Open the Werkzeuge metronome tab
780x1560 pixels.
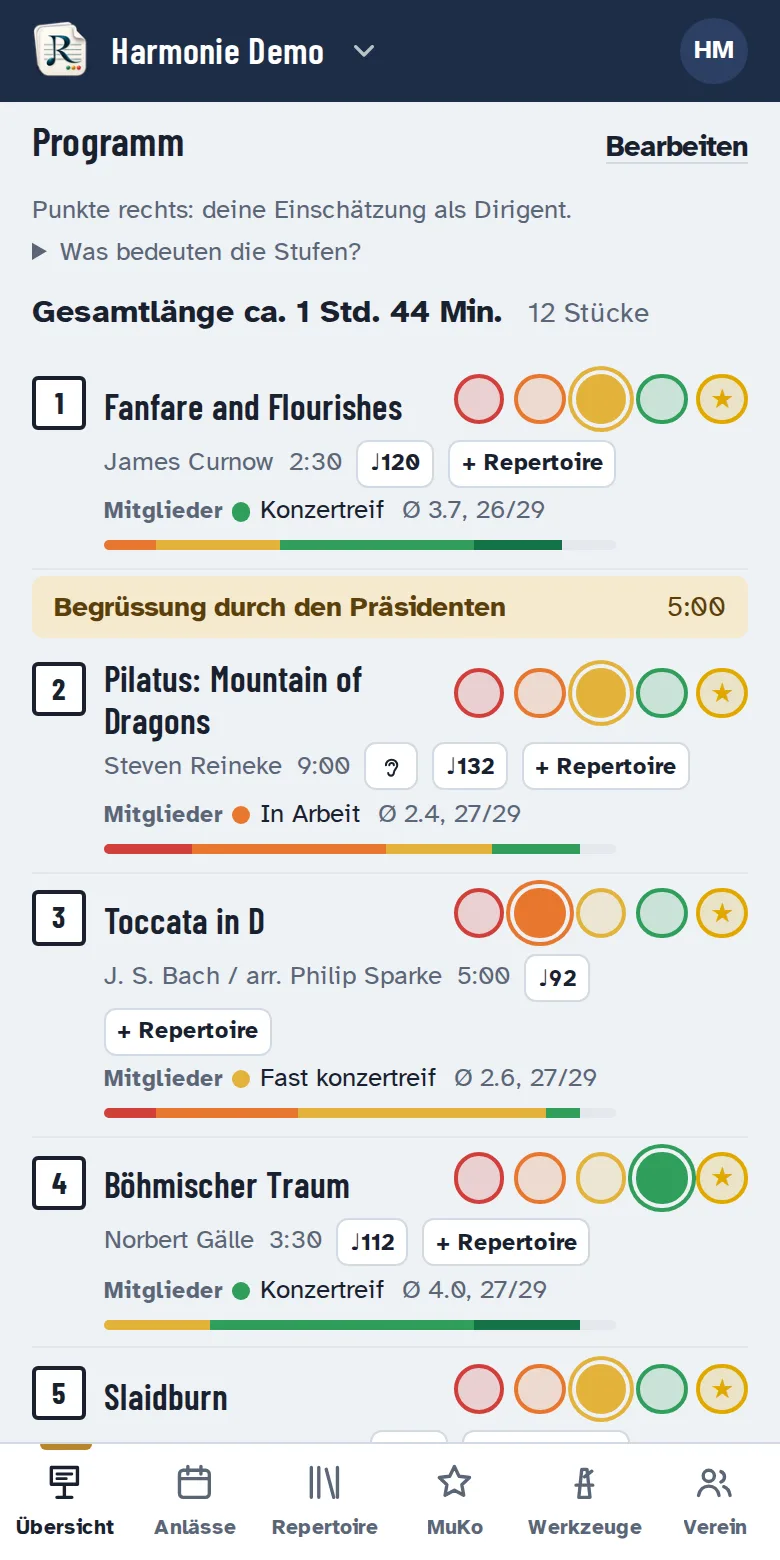pos(585,1500)
